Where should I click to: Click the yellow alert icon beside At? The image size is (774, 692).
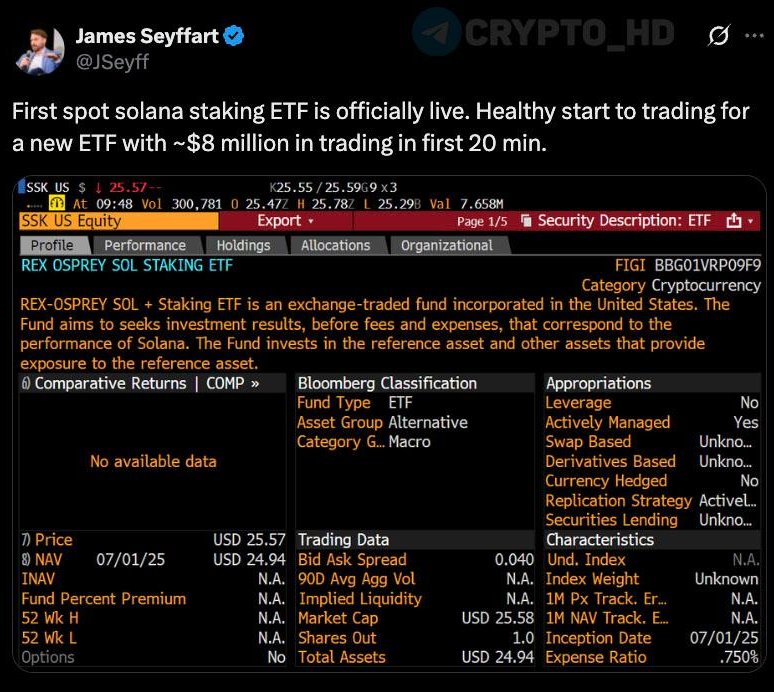click(57, 202)
